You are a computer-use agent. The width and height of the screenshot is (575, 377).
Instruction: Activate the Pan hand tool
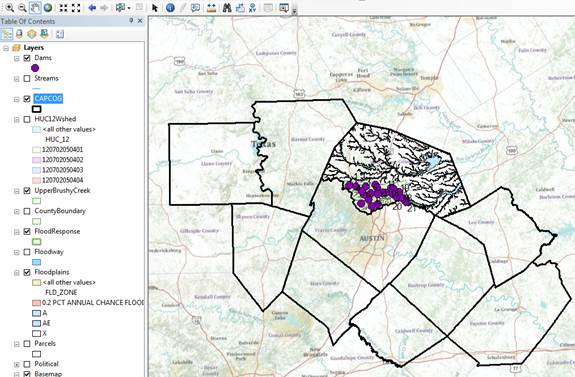click(35, 7)
